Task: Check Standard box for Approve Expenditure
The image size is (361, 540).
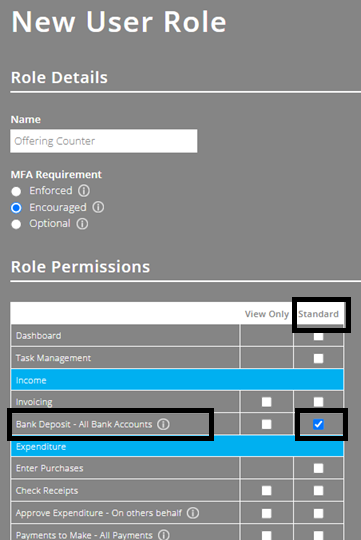Action: coord(318,513)
